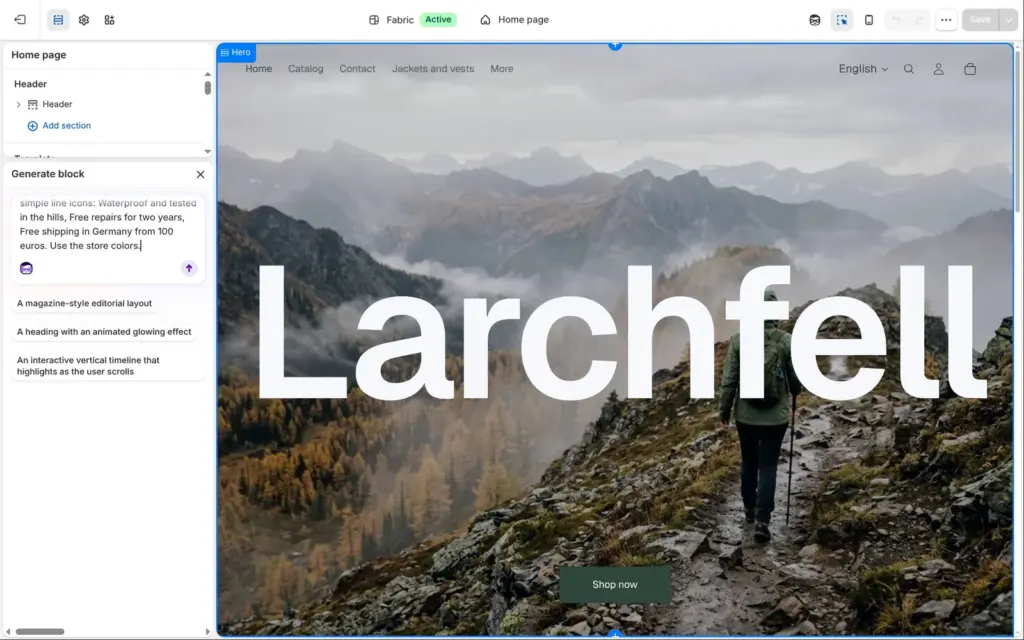This screenshot has height=640, width=1024.
Task: Open the Sections panel icon
Action: (x=58, y=20)
